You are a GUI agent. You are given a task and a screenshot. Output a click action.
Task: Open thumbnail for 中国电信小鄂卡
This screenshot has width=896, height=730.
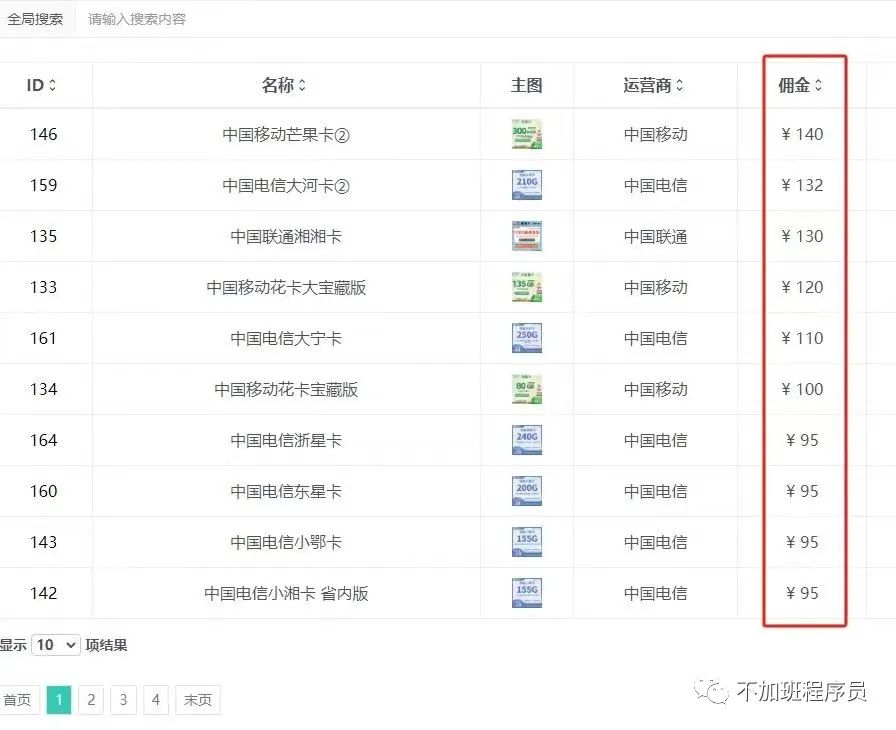526,542
